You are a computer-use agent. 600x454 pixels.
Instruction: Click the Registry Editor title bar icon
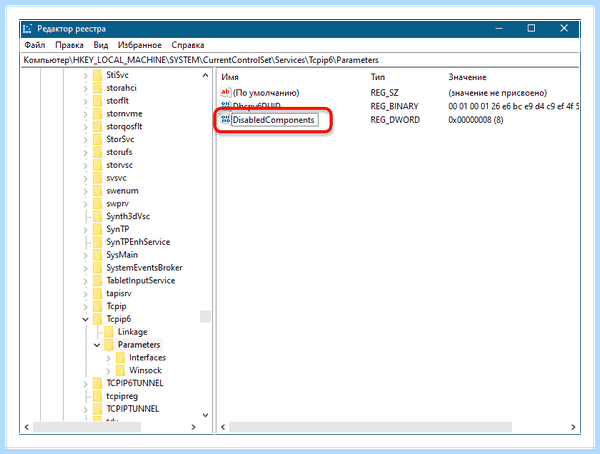27,29
